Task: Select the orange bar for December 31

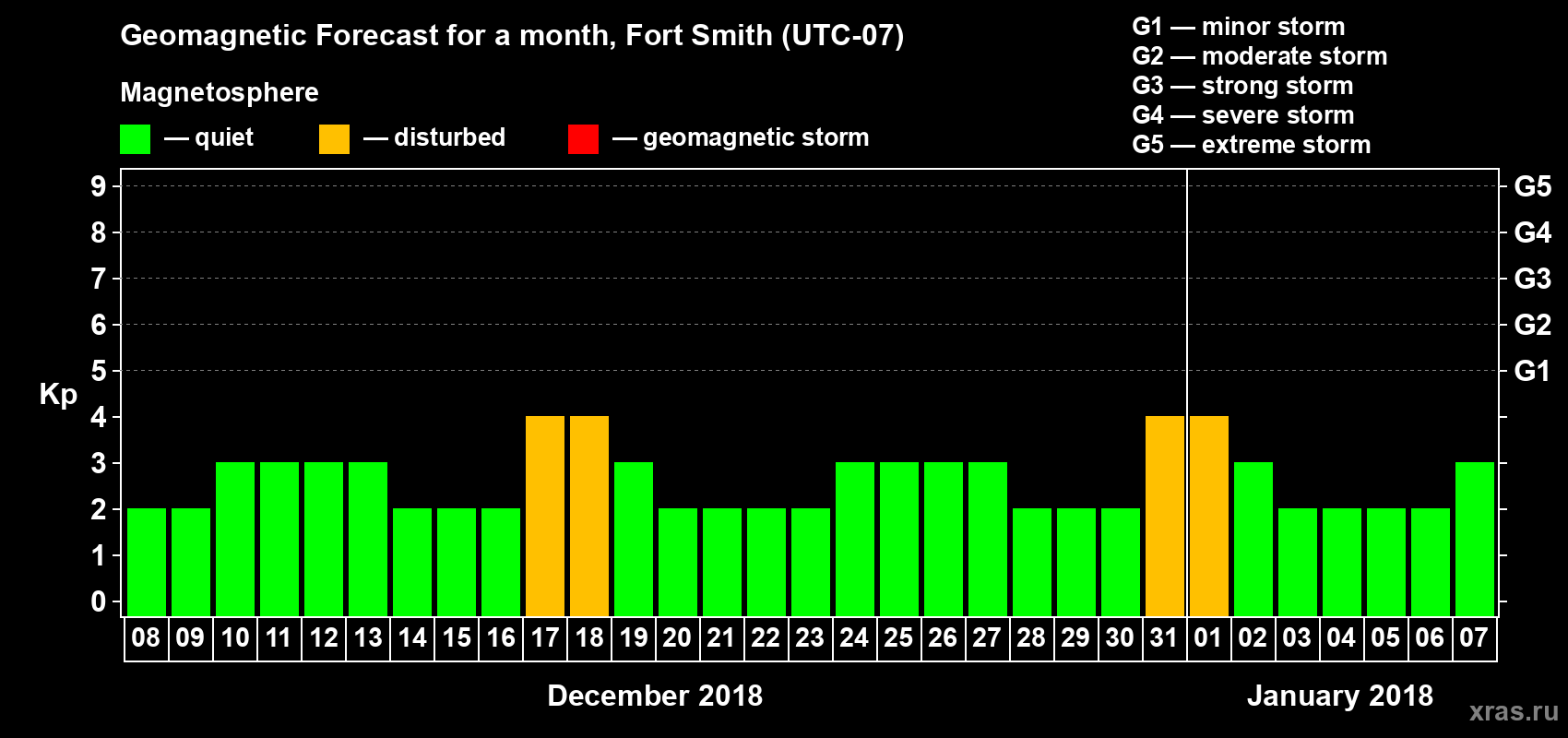Action: [x=1165, y=516]
